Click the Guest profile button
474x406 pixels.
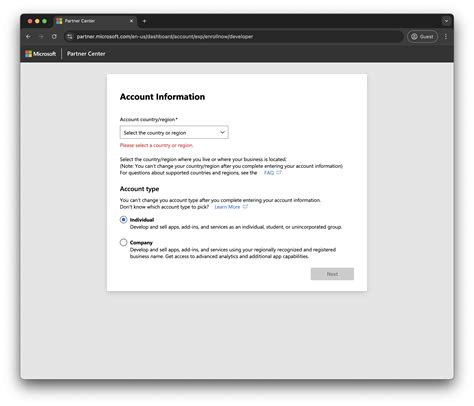[422, 37]
